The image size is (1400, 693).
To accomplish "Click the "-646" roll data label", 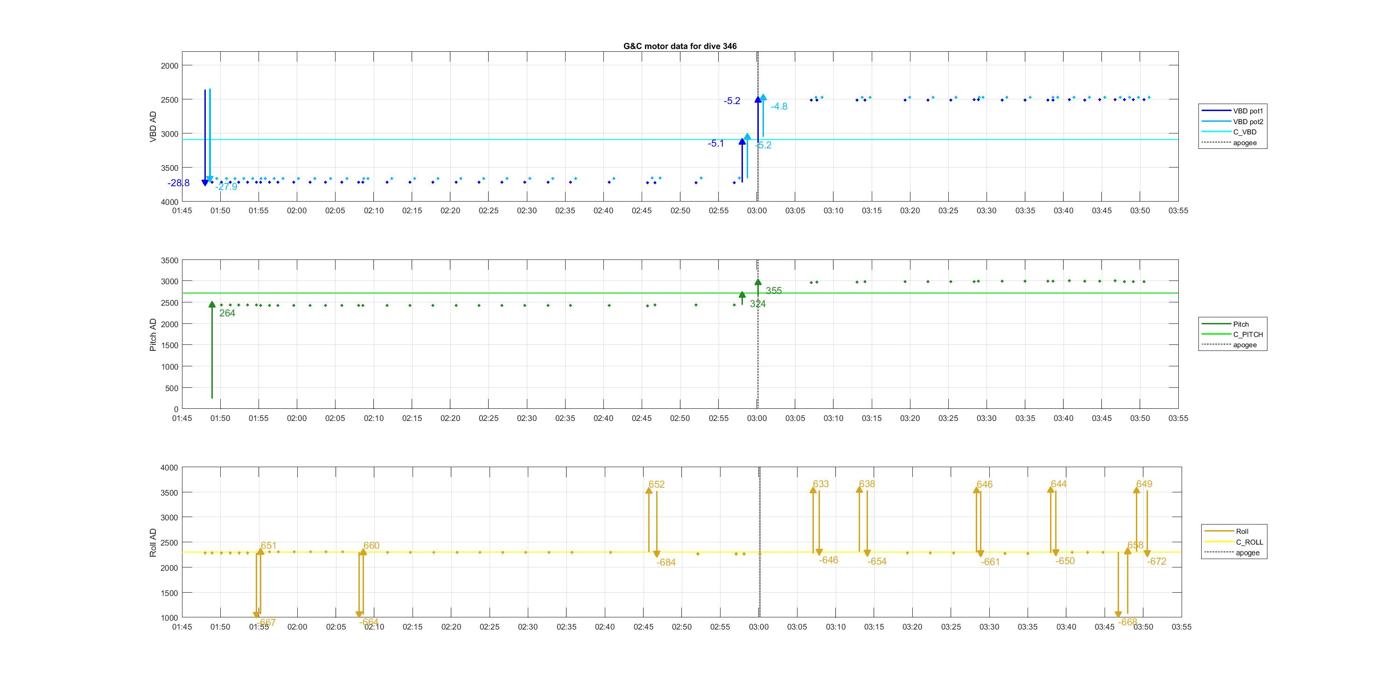I will pyautogui.click(x=828, y=560).
